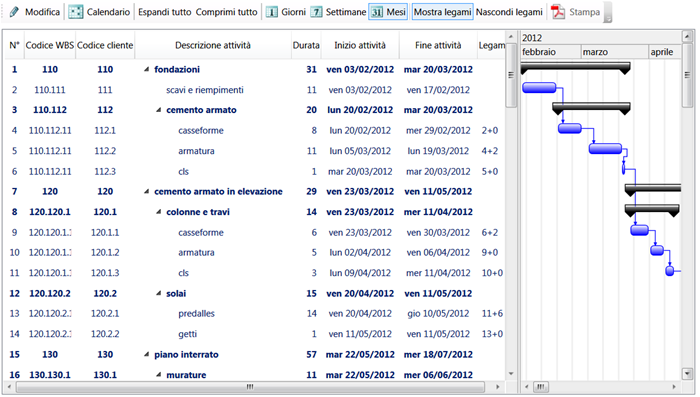Click Descrizione attività column header

pyautogui.click(x=213, y=45)
